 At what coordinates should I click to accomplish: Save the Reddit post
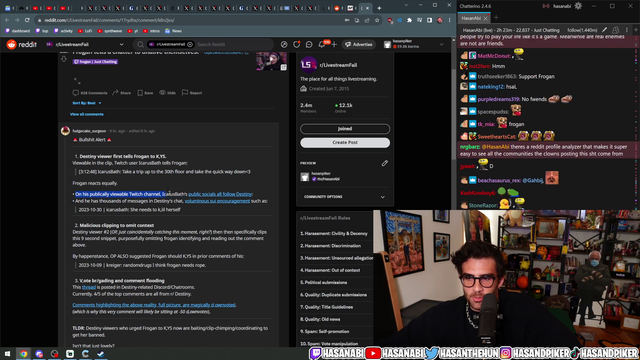pyautogui.click(x=145, y=93)
